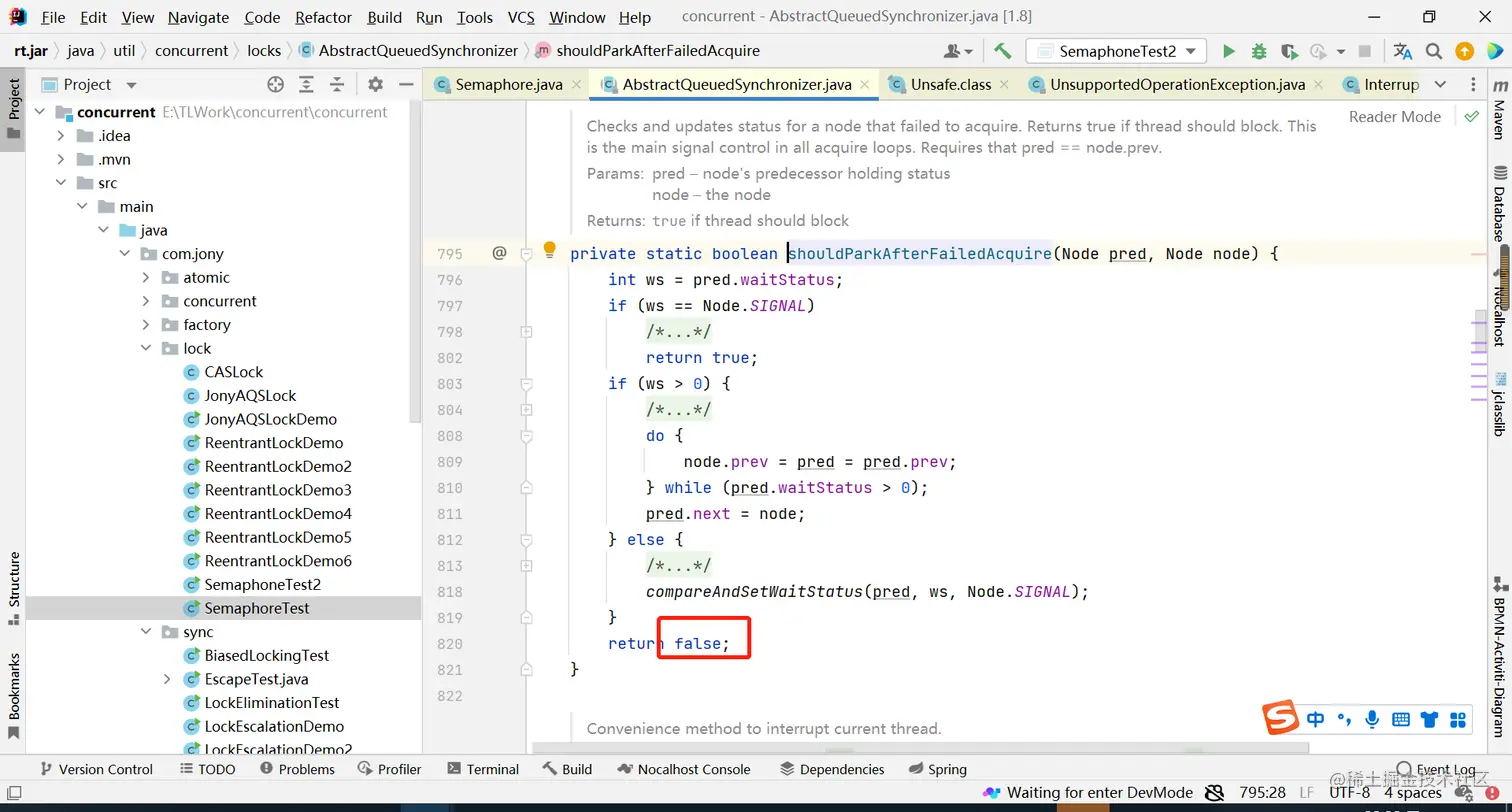Click the Sogou microphone voice input icon
1512x812 pixels.
pos(1373,719)
